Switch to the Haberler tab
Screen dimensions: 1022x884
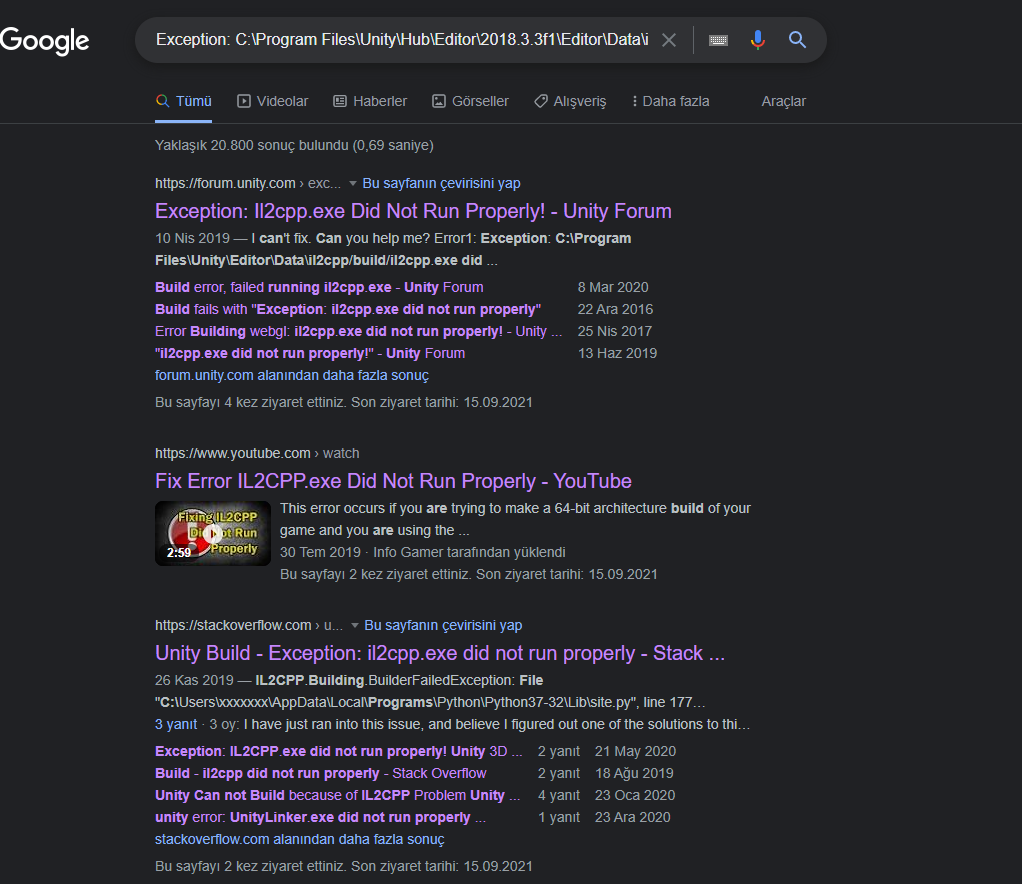point(370,101)
